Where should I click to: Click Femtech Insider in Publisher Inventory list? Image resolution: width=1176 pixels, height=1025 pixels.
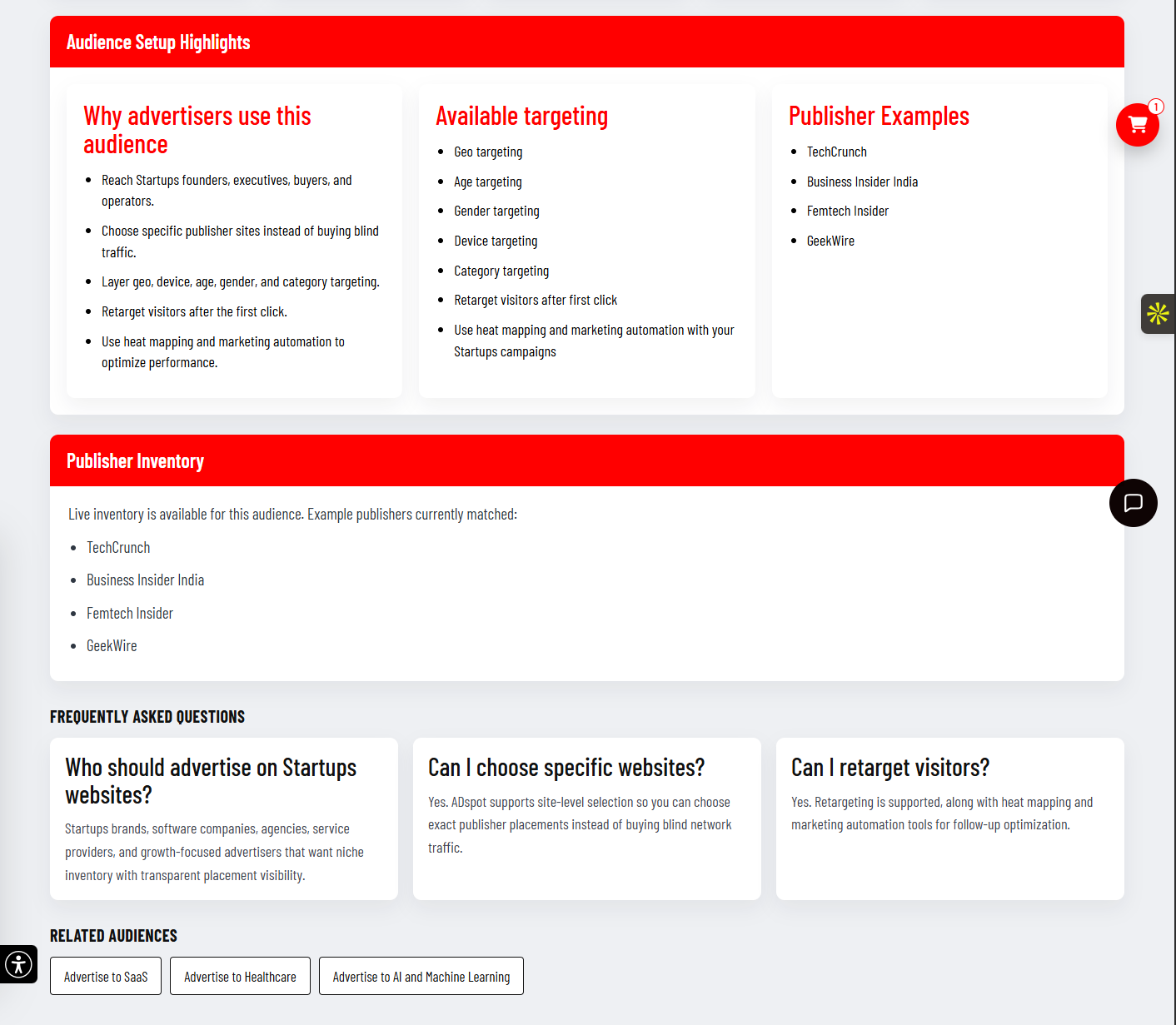(130, 613)
